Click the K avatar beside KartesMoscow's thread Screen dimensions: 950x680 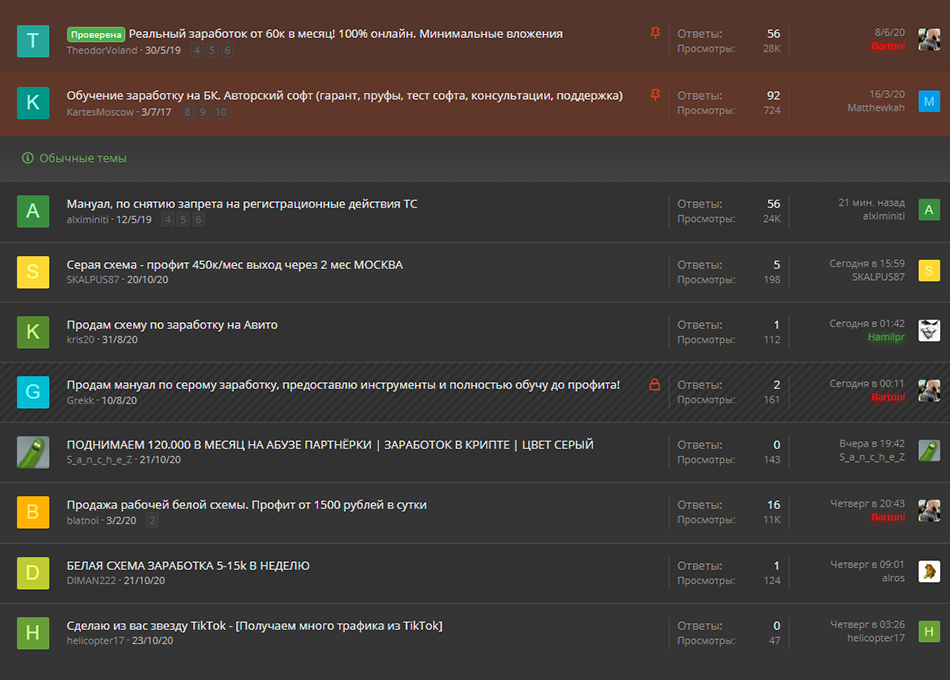(33, 102)
